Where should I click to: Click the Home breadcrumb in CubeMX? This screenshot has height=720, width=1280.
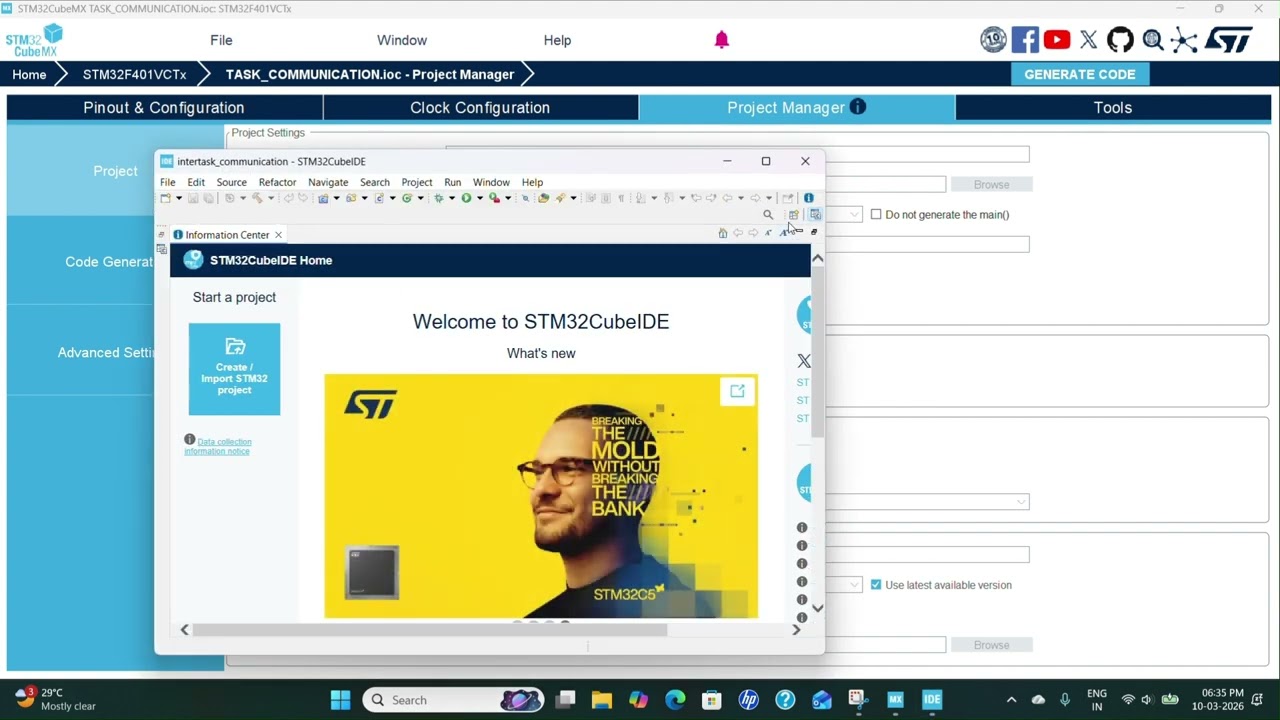[29, 74]
